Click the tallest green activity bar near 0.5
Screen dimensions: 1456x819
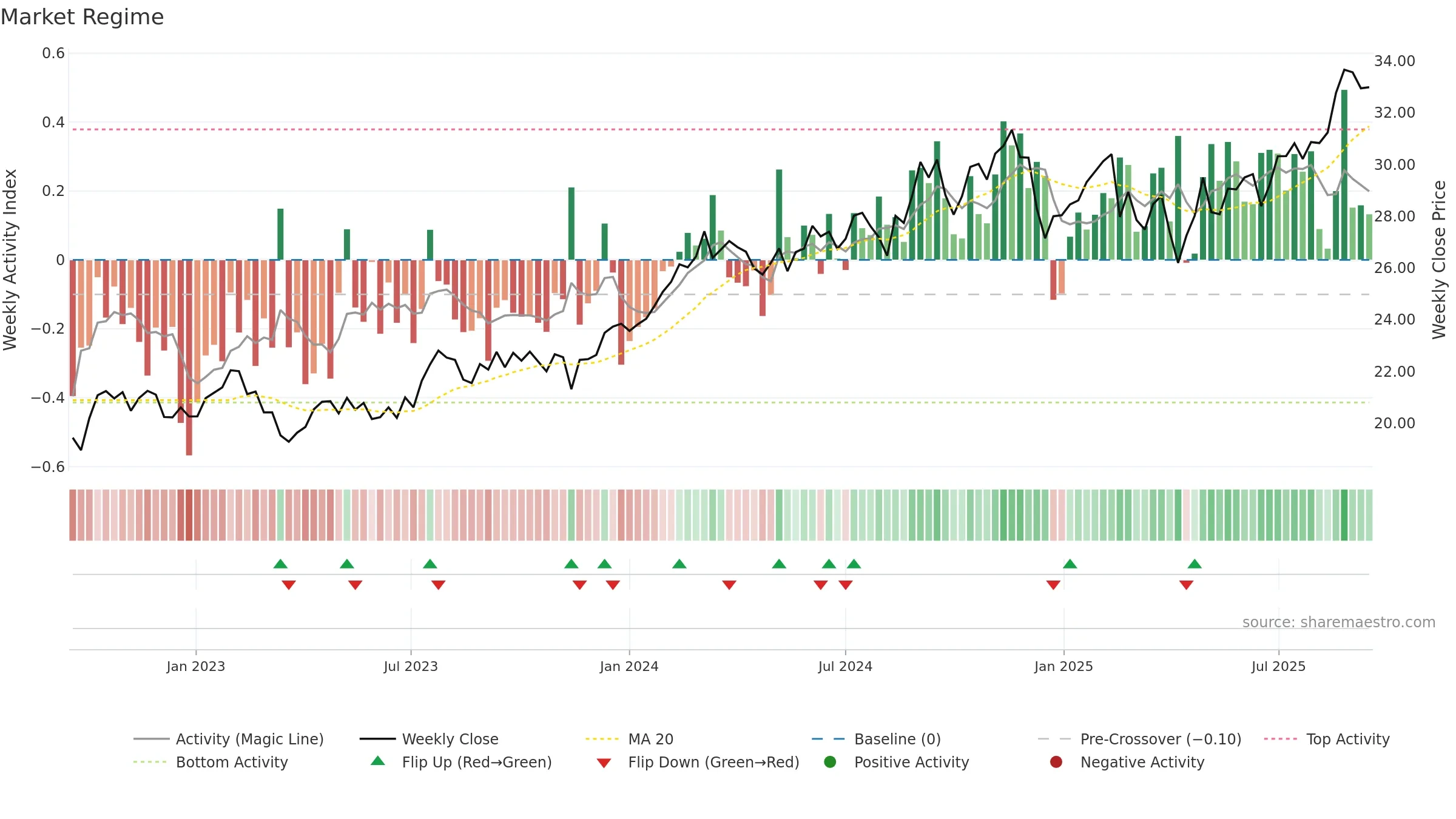1344,175
